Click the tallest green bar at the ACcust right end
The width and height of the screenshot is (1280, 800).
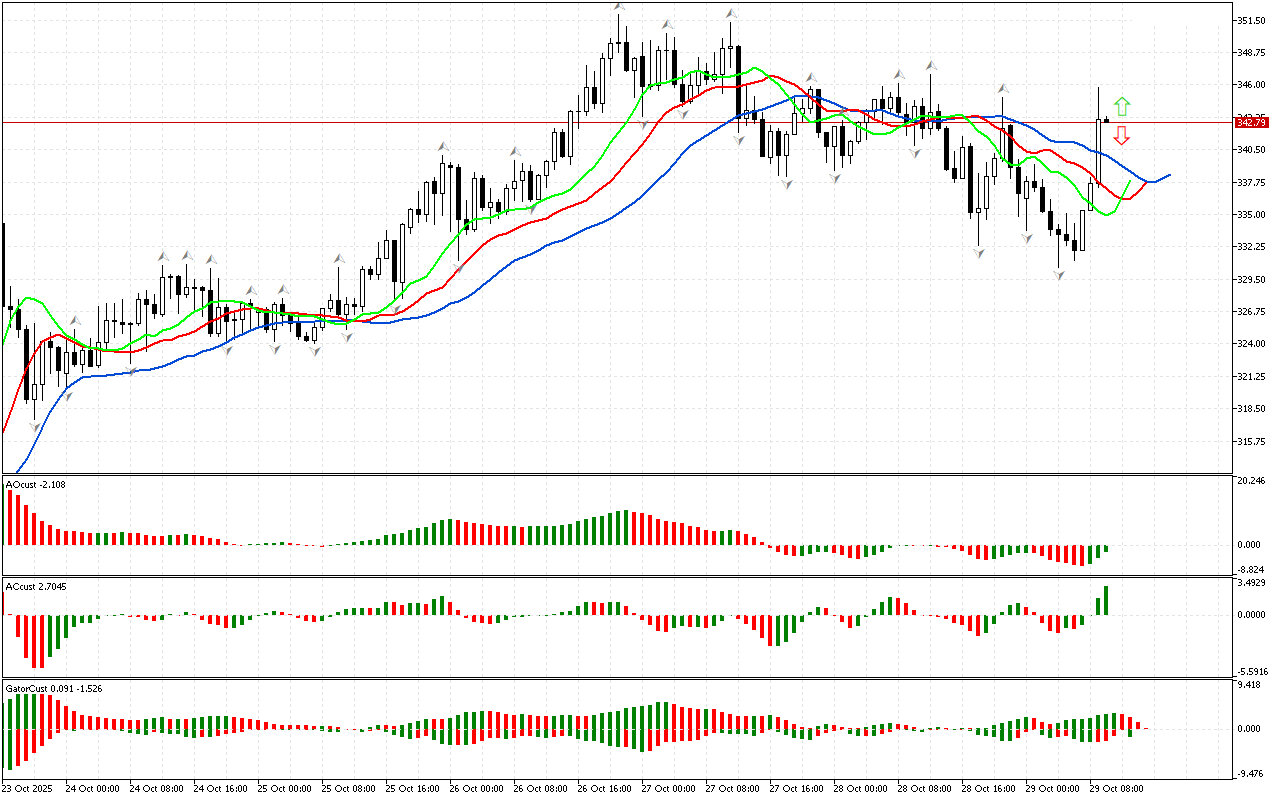click(1107, 600)
